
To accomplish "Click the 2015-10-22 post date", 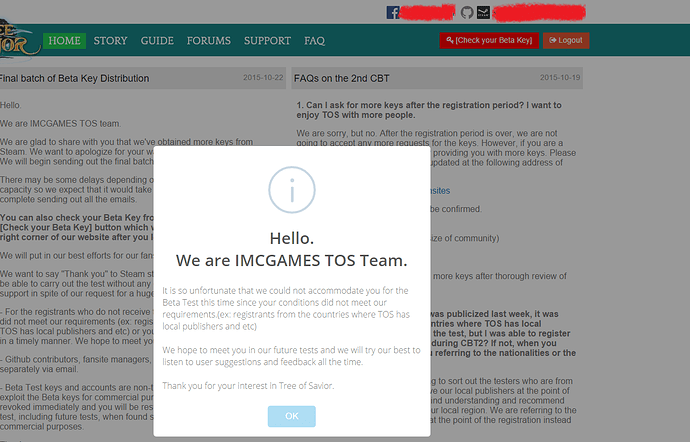I will (x=263, y=77).
